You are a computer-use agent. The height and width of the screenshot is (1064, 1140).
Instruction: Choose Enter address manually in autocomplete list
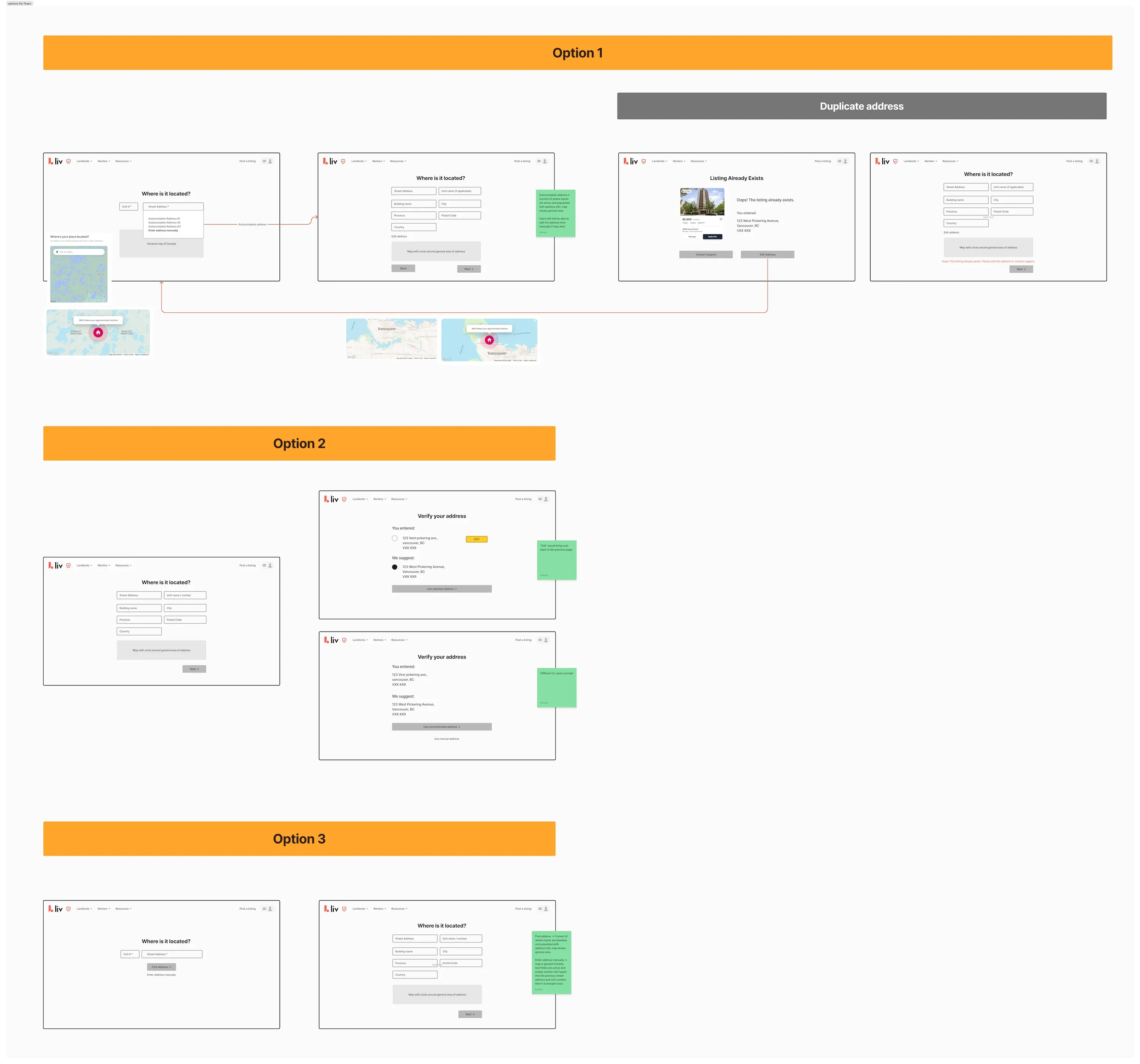pyautogui.click(x=163, y=231)
